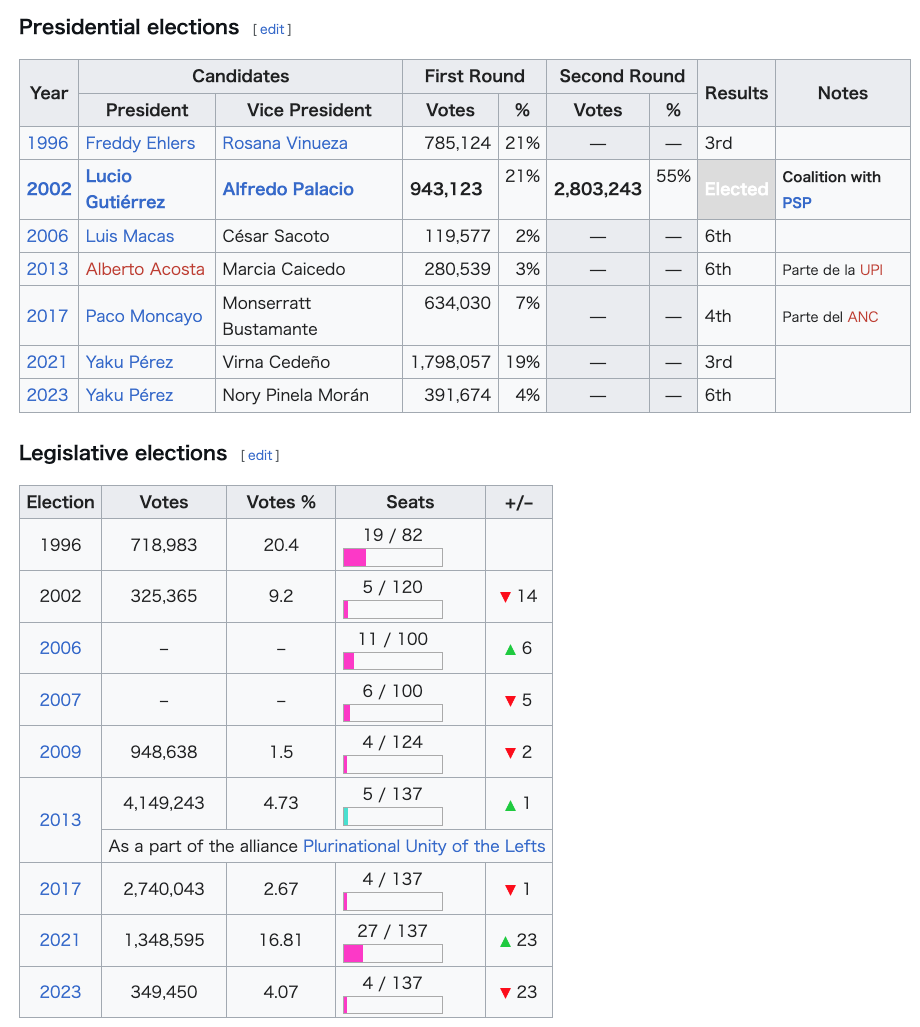Click the 19 / 82 seats bar
Screen dimensions: 920x1027
click(x=392, y=557)
